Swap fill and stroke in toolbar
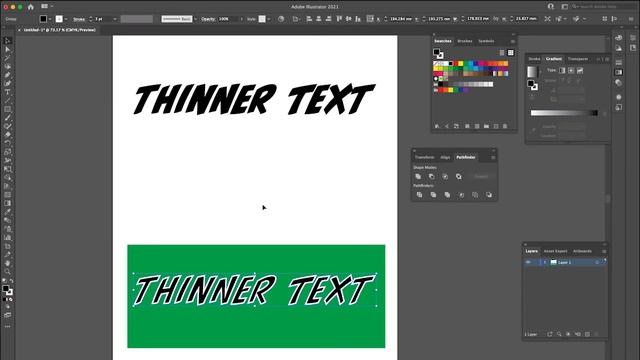This screenshot has height=360, width=640. pyautogui.click(x=11, y=281)
